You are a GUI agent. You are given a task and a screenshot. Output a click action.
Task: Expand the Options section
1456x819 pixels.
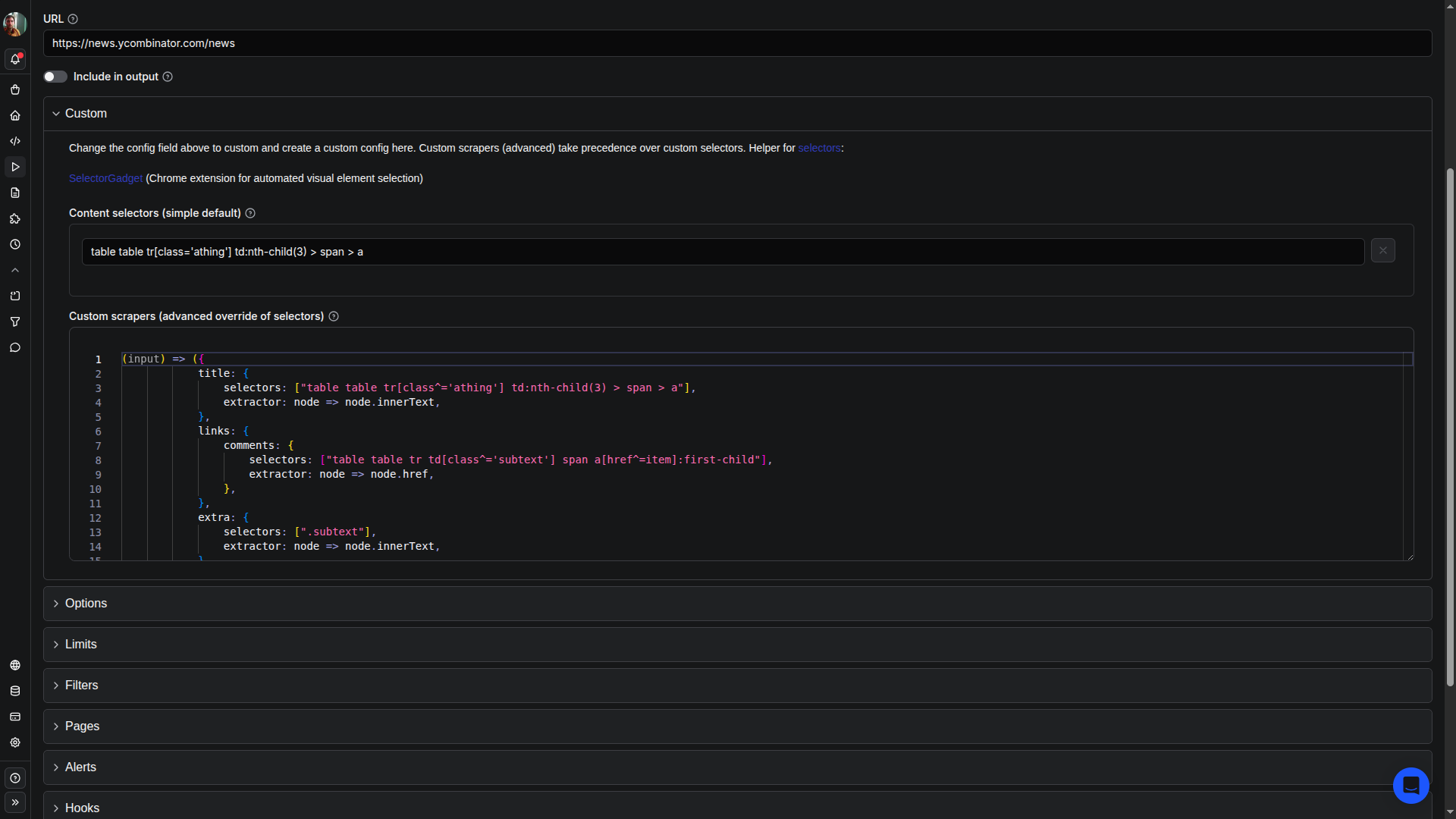tap(737, 604)
